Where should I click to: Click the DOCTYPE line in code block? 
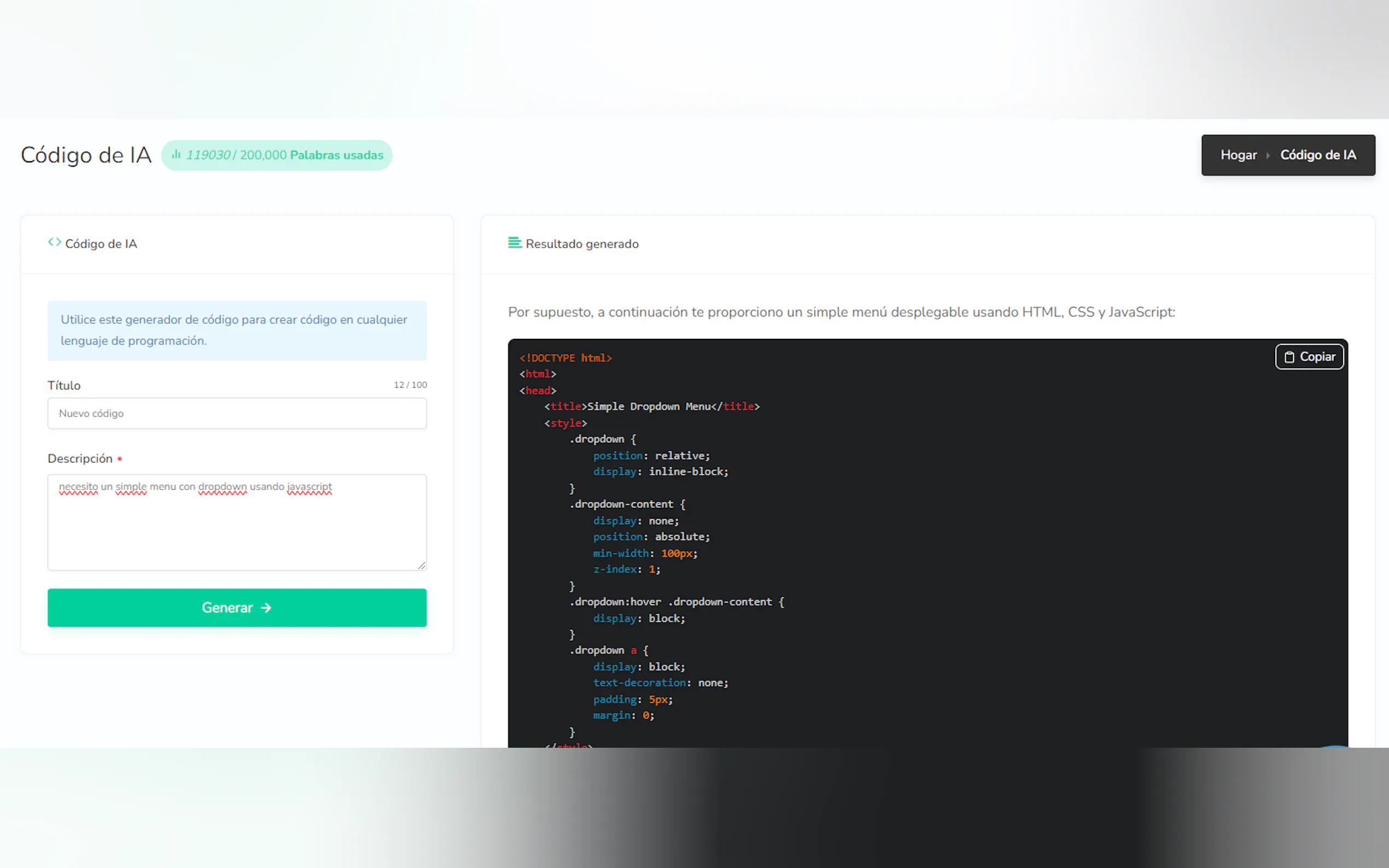click(x=565, y=358)
